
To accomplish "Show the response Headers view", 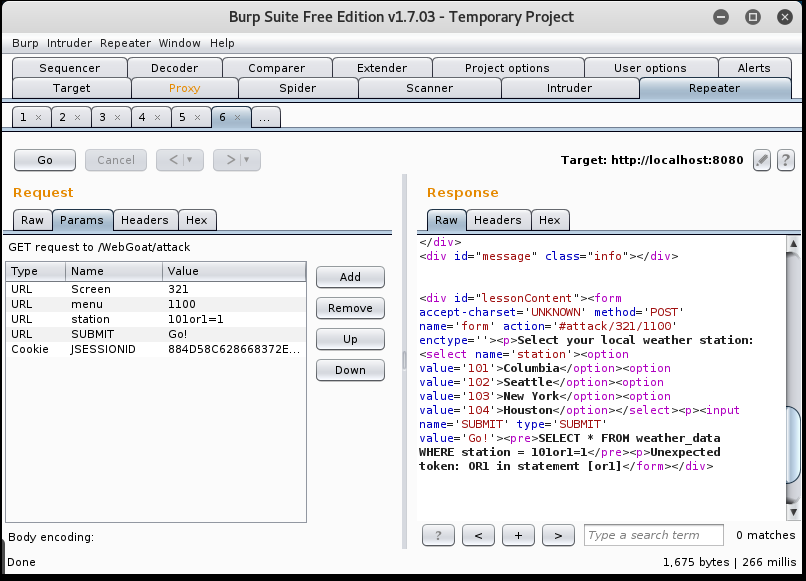I will [x=498, y=220].
